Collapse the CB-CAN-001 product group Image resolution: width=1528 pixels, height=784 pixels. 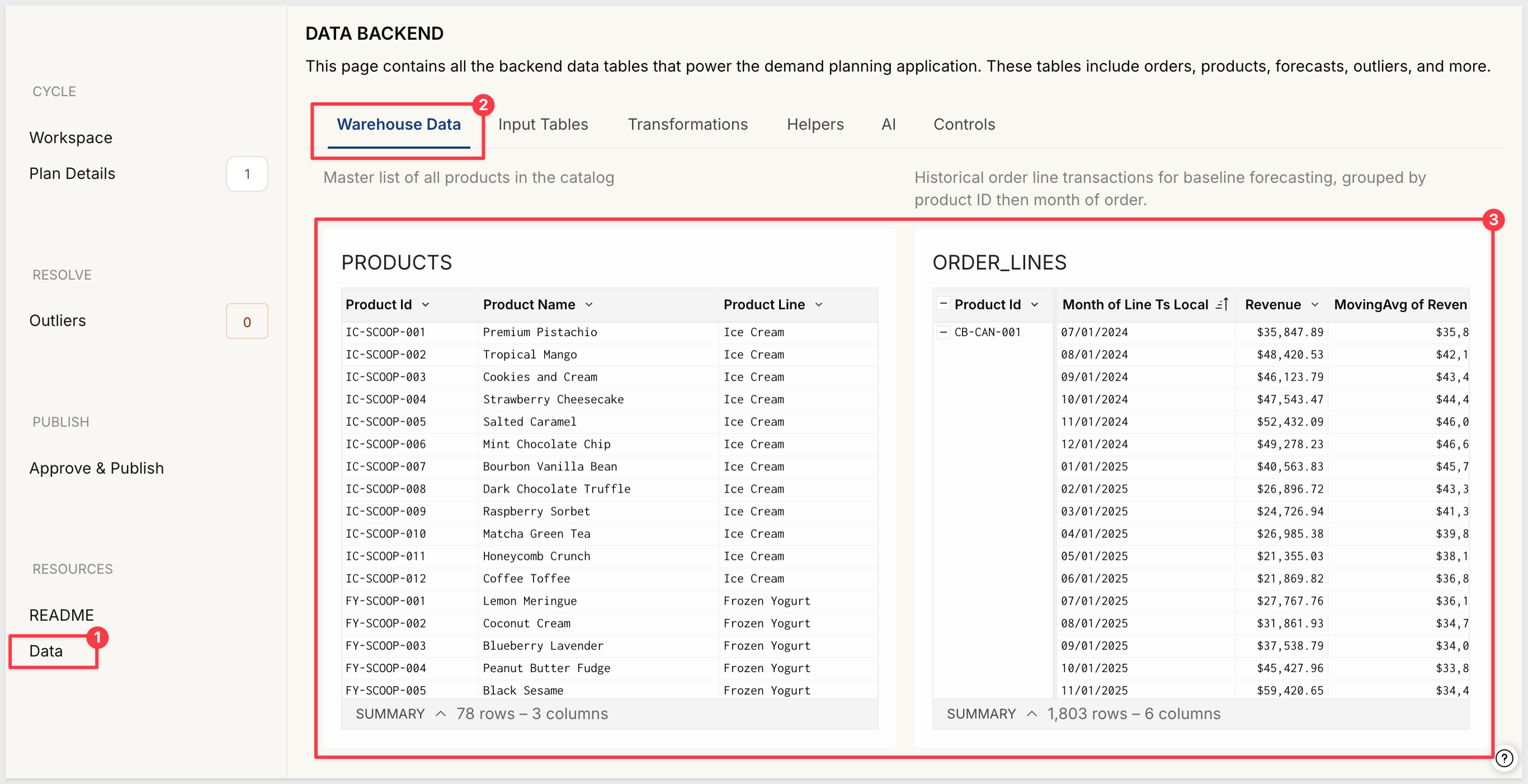943,332
